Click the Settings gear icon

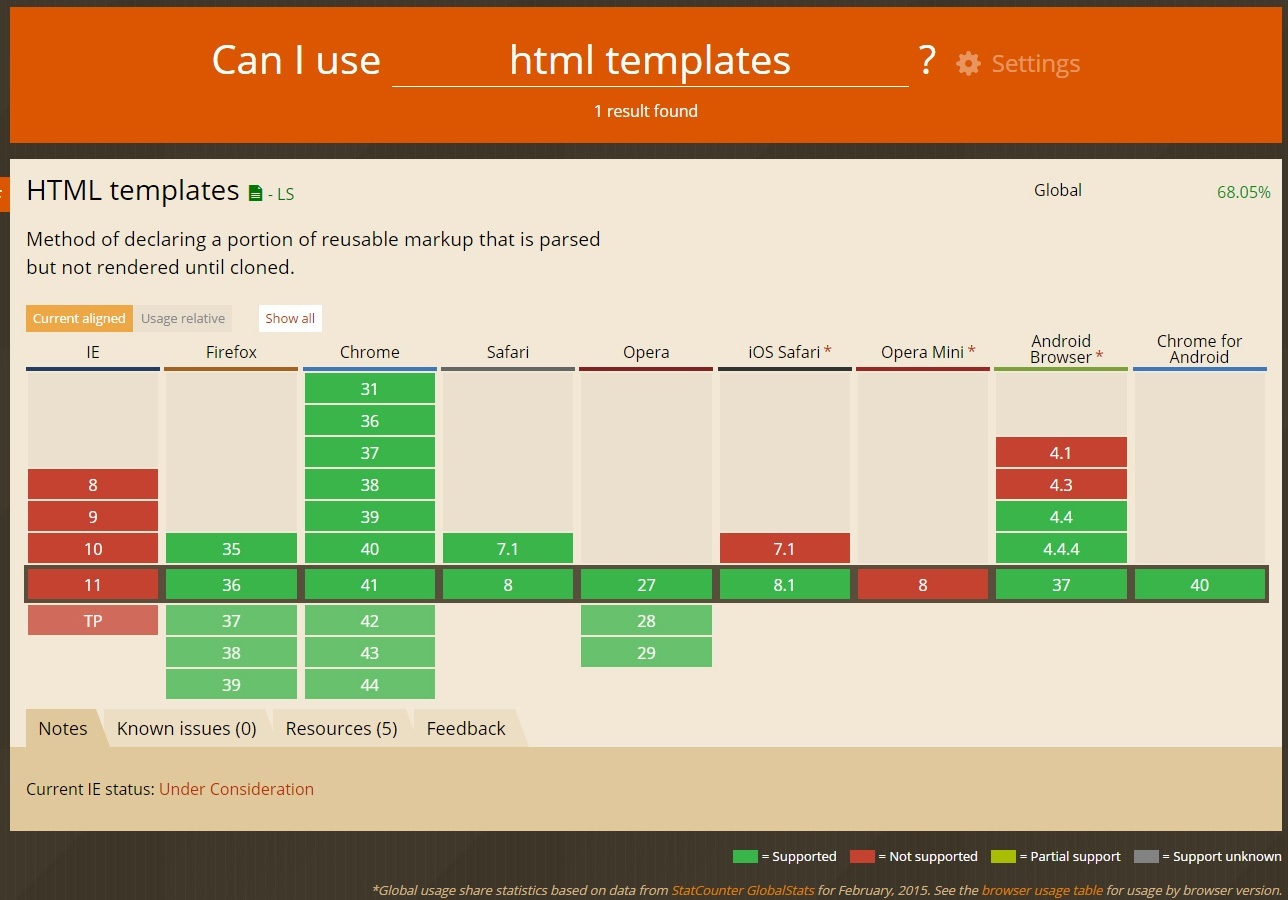(968, 64)
